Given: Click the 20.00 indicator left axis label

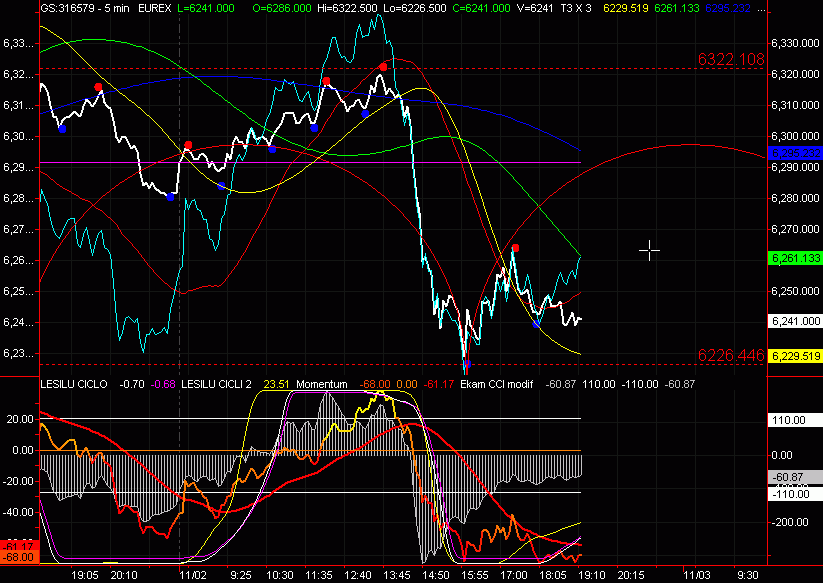Looking at the screenshot, I should (20, 419).
